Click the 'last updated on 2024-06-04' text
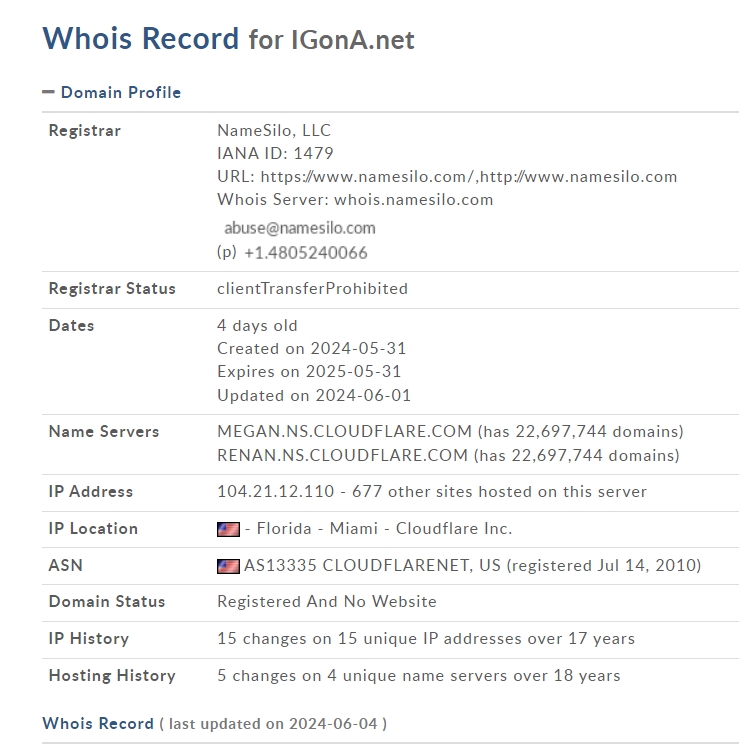739x744 pixels. (x=273, y=724)
